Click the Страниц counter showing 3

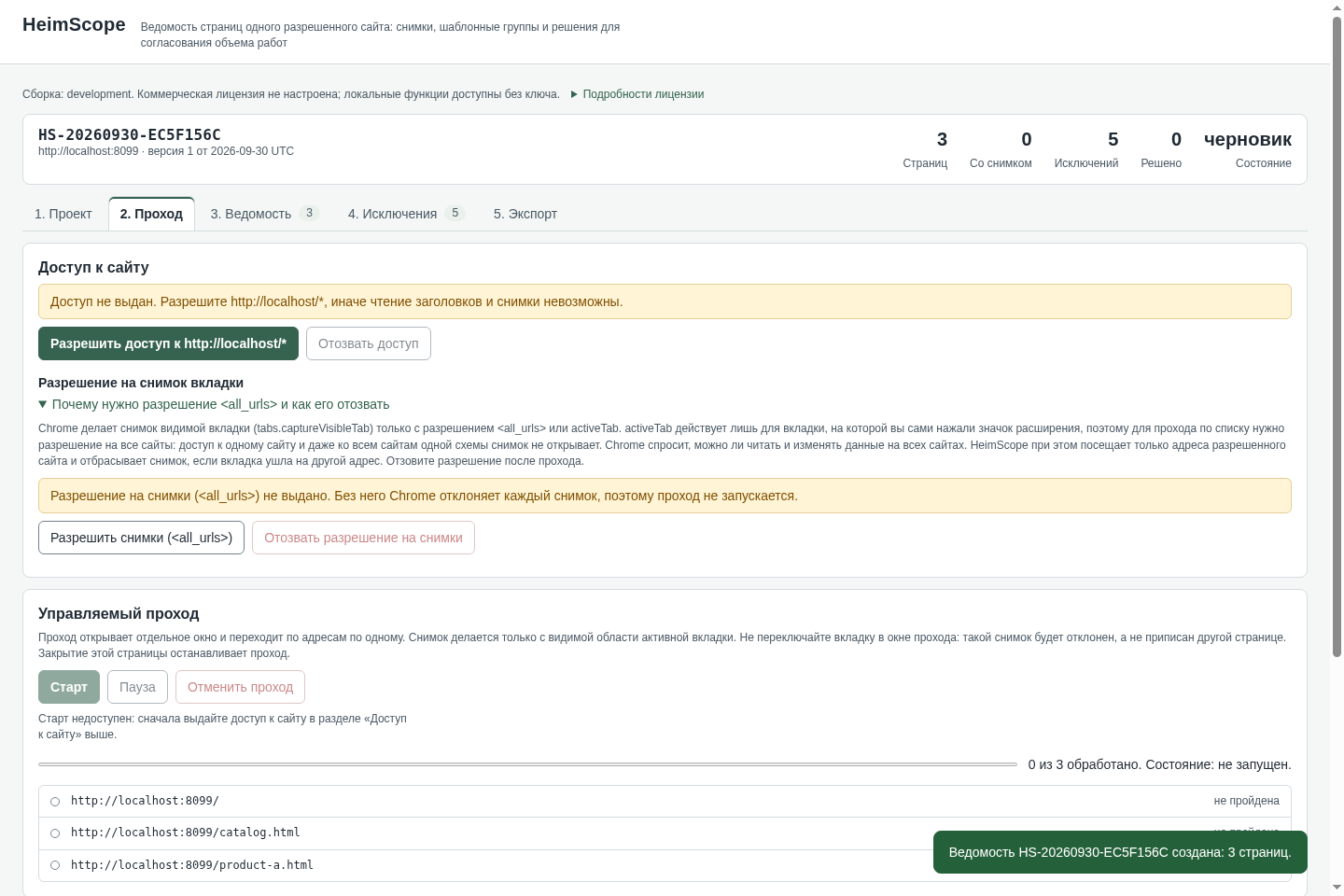(x=925, y=149)
